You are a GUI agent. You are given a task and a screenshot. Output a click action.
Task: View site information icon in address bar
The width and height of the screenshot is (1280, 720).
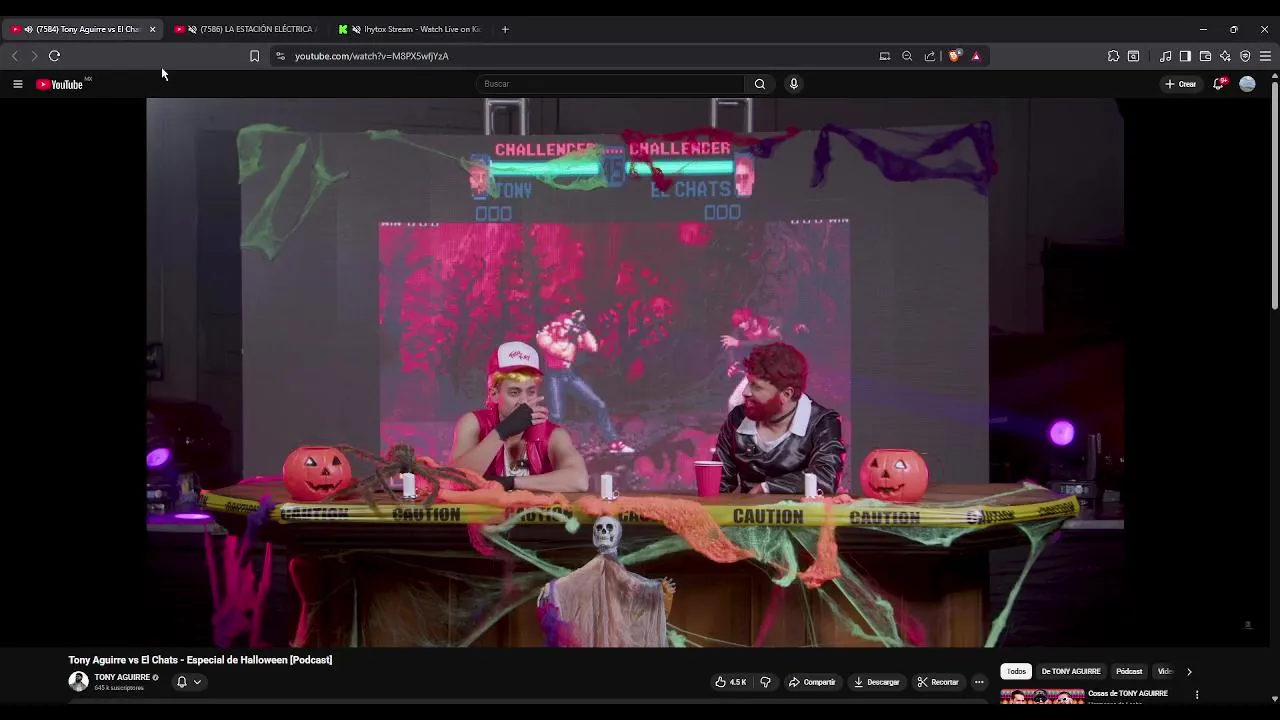point(280,56)
